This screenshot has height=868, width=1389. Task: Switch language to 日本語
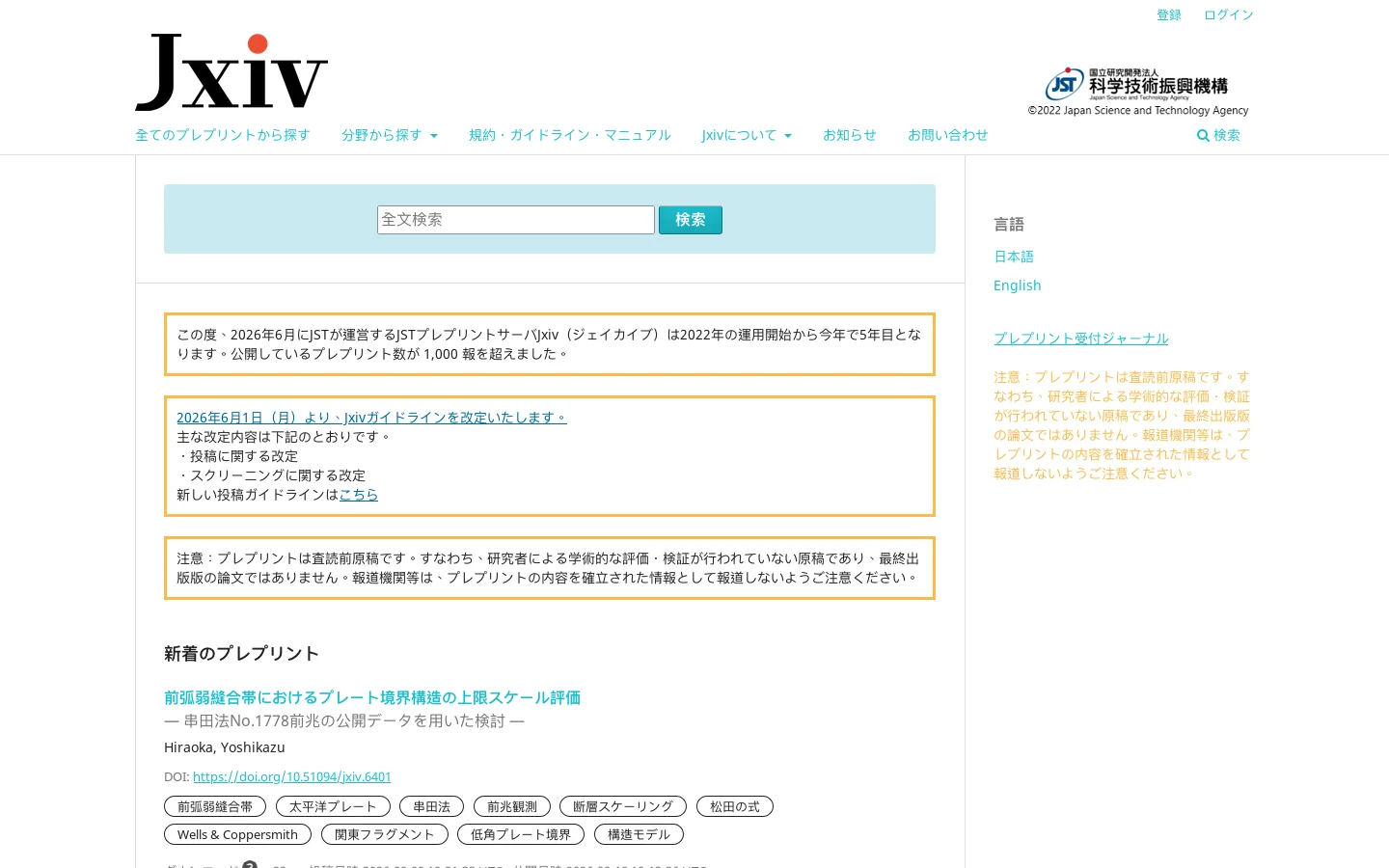coord(1014,257)
